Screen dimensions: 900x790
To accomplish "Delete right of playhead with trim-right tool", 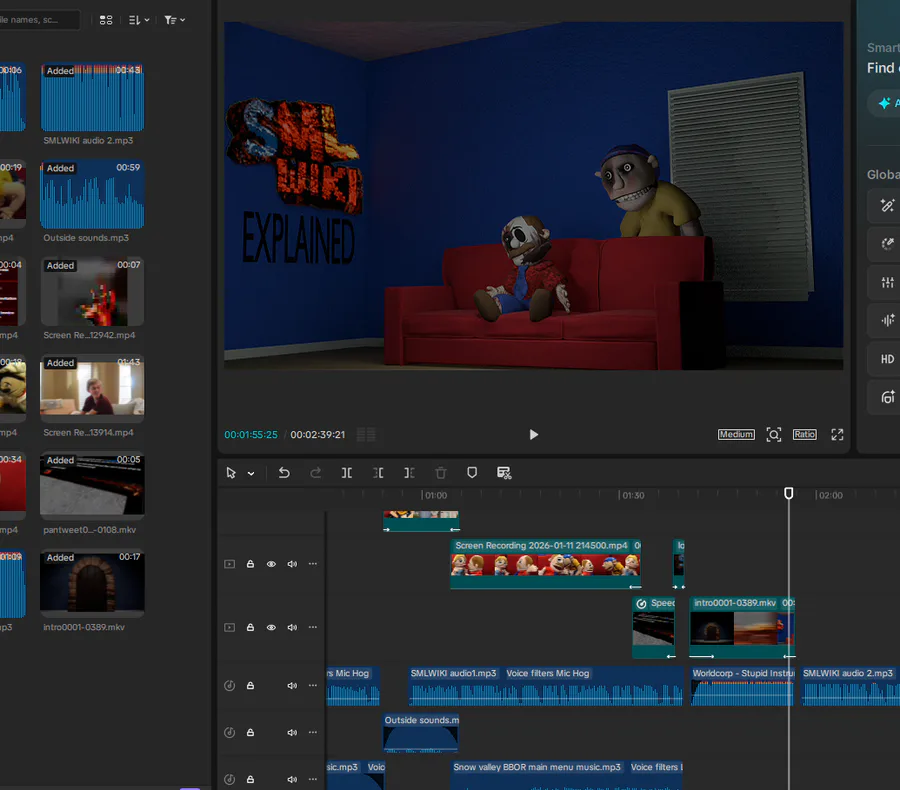I will pos(409,473).
